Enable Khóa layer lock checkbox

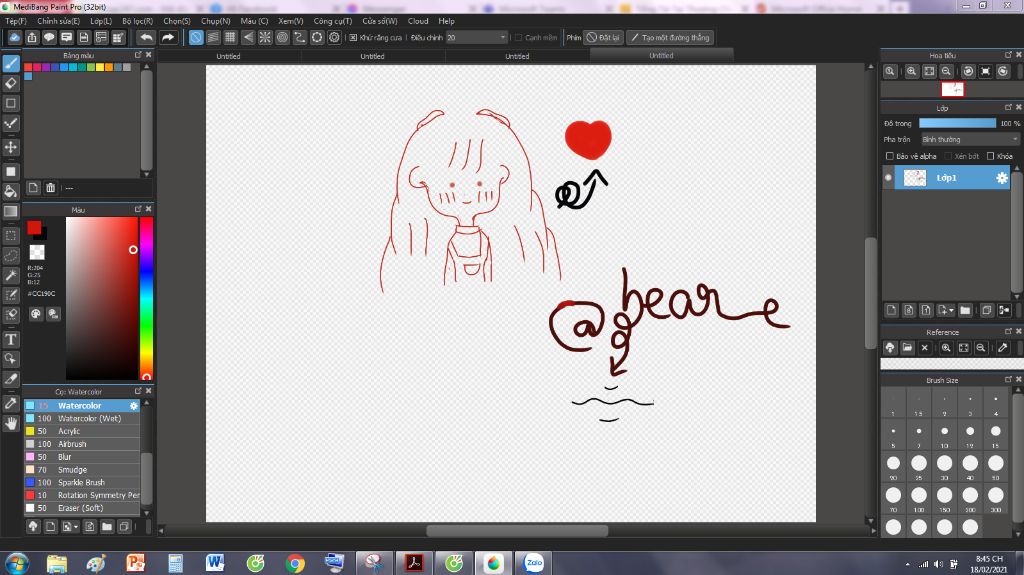991,156
